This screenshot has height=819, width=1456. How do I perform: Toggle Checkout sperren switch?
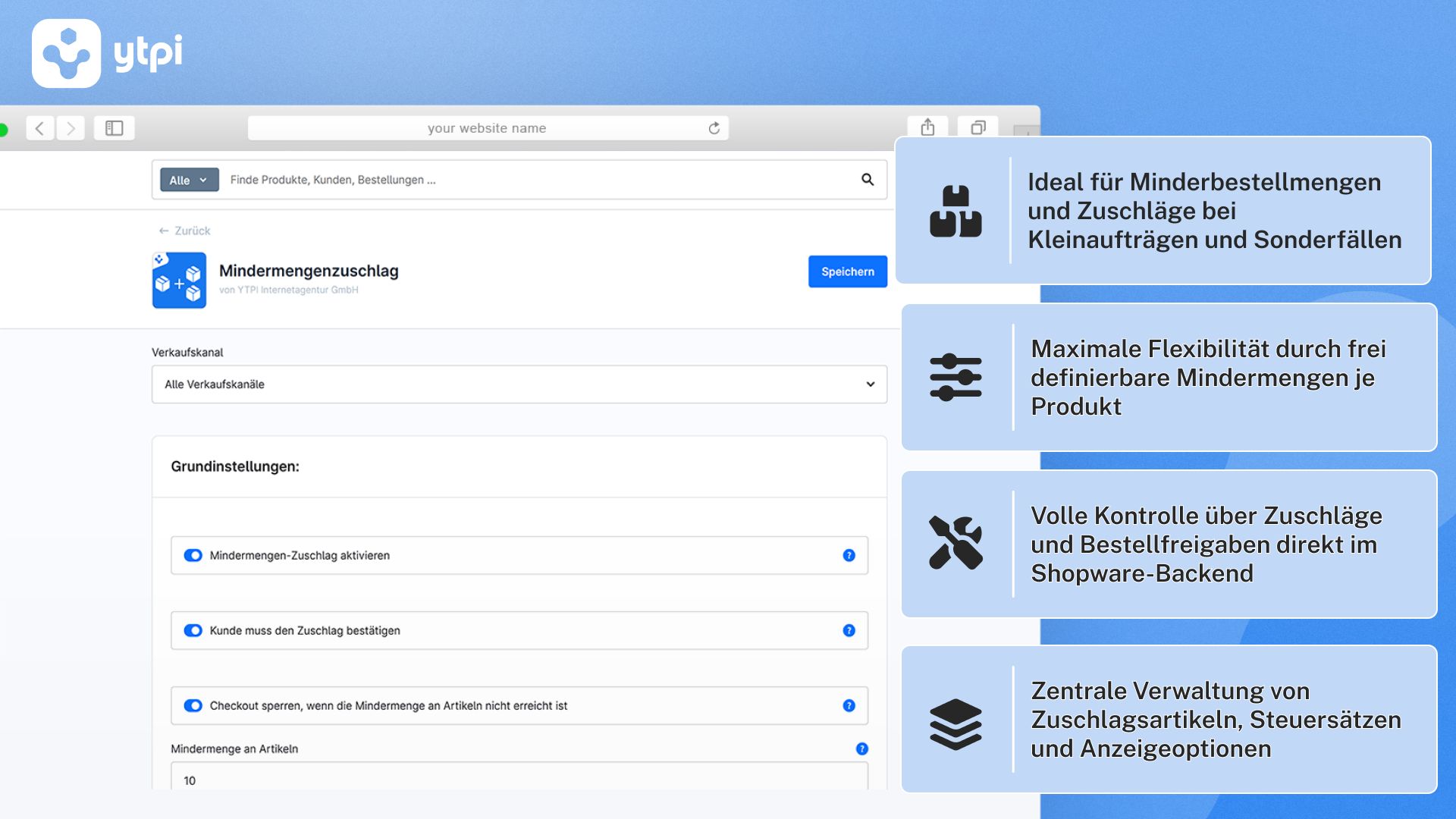point(193,705)
